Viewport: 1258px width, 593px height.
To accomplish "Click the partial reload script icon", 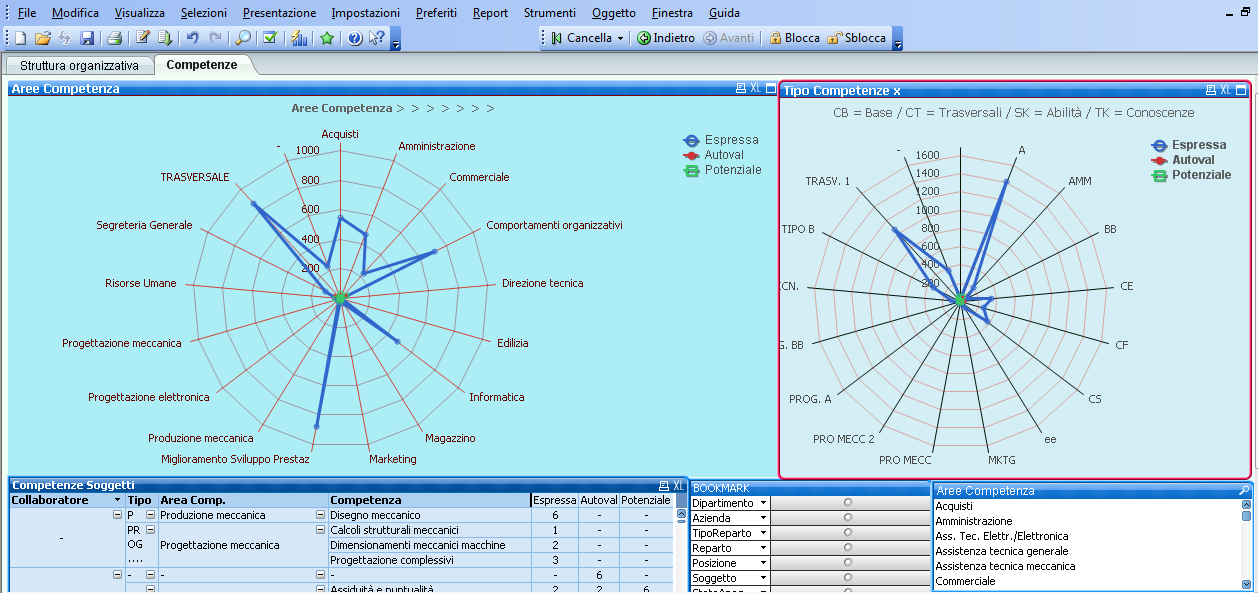I will [165, 38].
